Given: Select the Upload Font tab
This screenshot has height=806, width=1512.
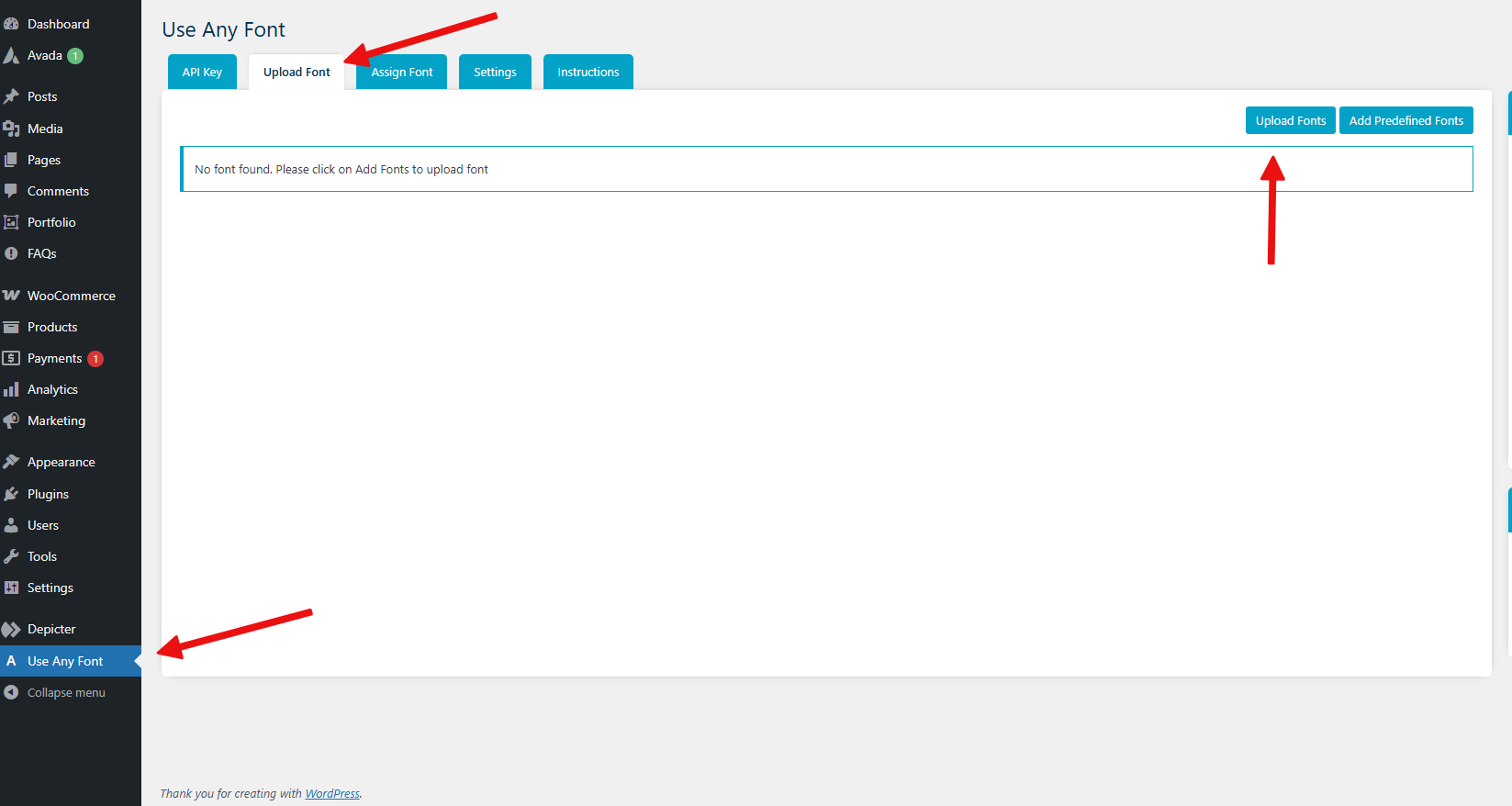Looking at the screenshot, I should [297, 72].
